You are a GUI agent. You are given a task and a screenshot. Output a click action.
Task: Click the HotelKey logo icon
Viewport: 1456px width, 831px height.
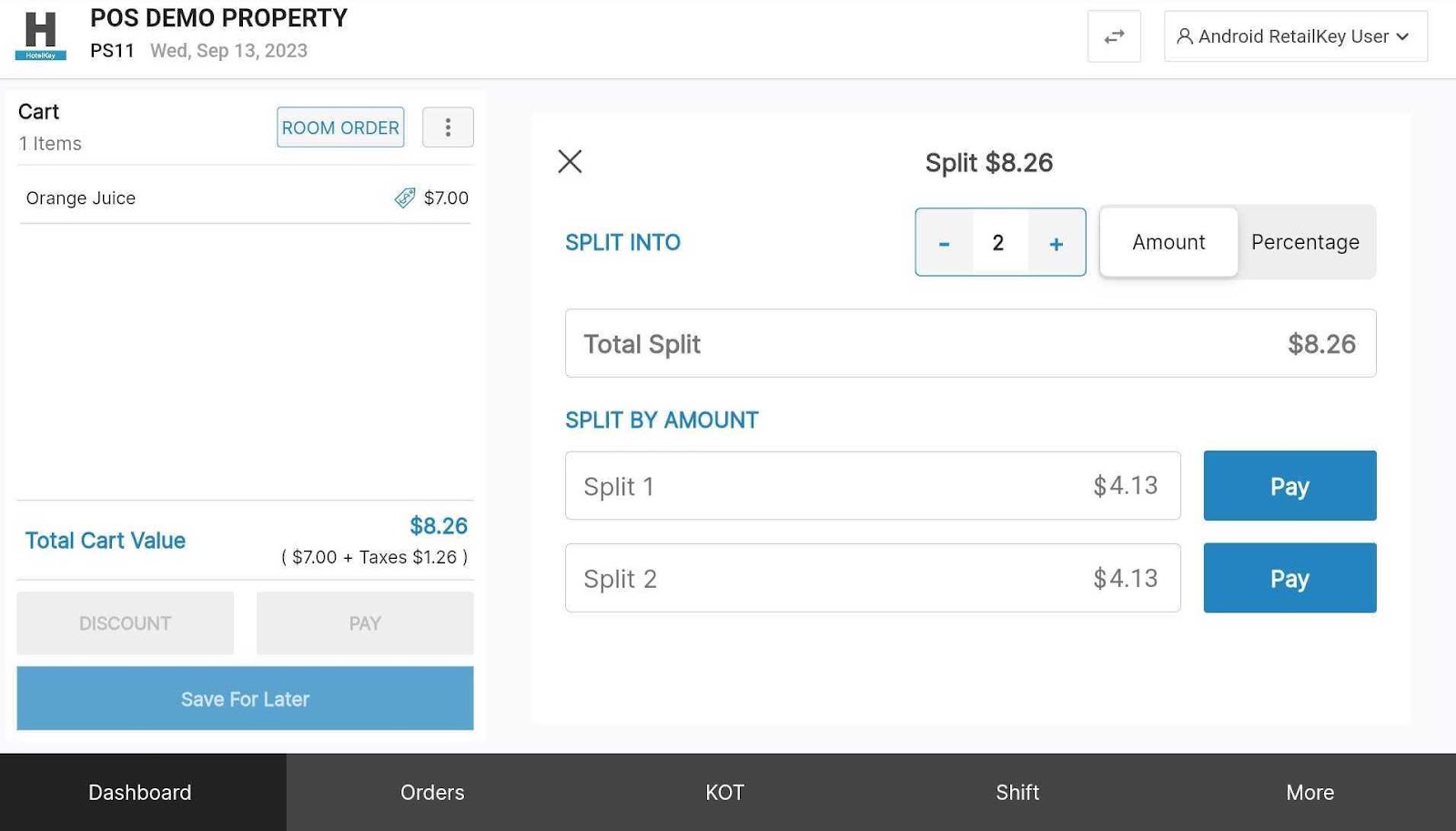tap(40, 35)
